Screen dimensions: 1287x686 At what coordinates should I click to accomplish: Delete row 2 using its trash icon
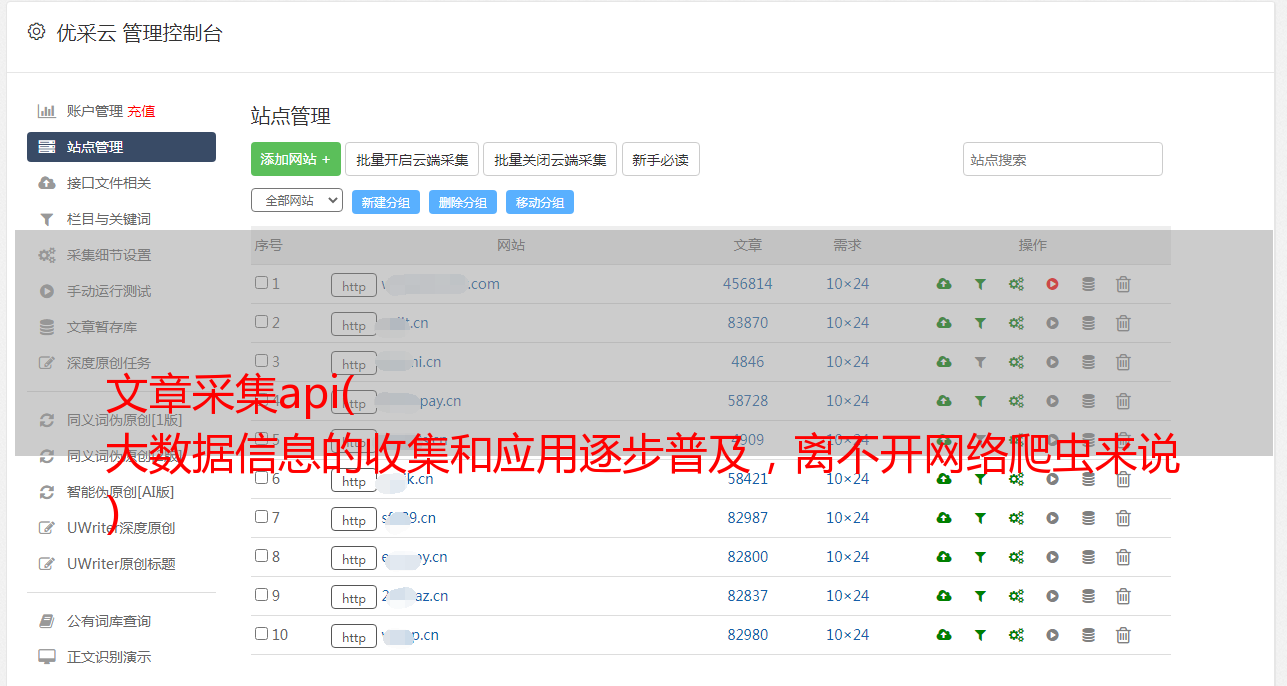coord(1123,323)
